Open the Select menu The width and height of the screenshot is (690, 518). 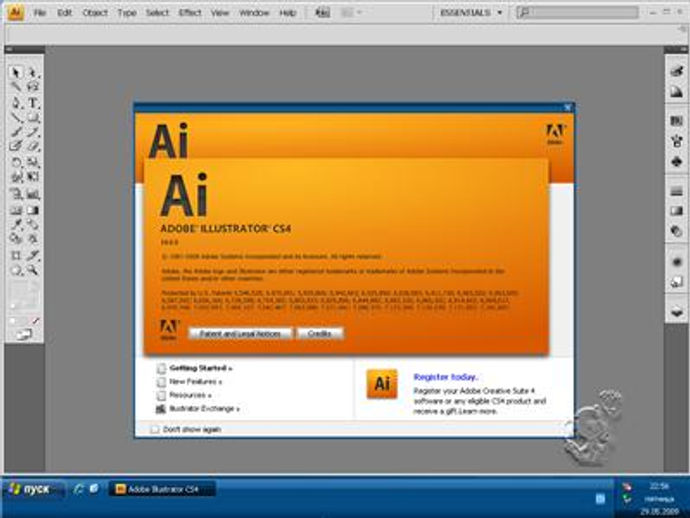tap(157, 13)
